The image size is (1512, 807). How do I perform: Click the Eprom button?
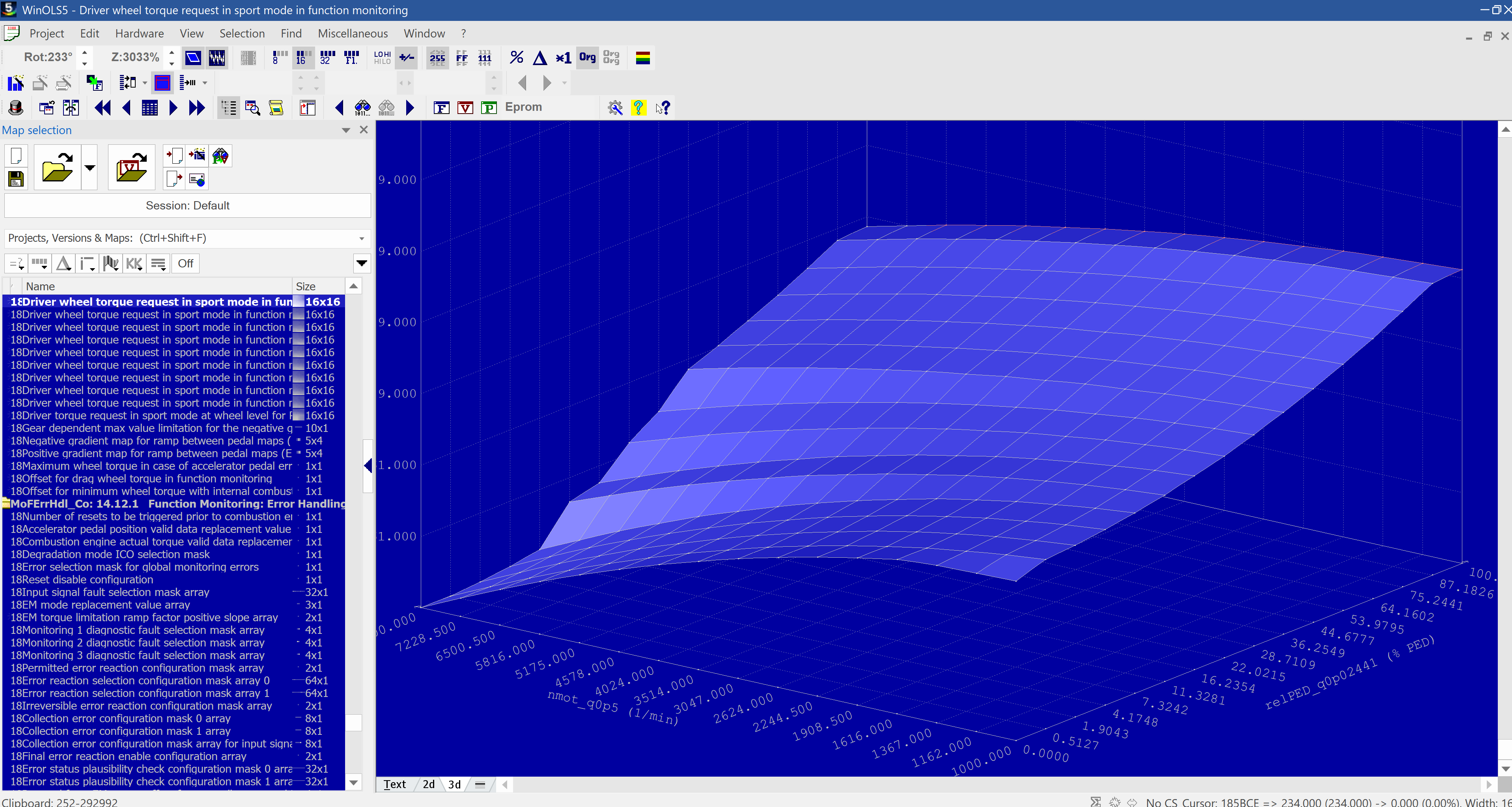[x=523, y=107]
